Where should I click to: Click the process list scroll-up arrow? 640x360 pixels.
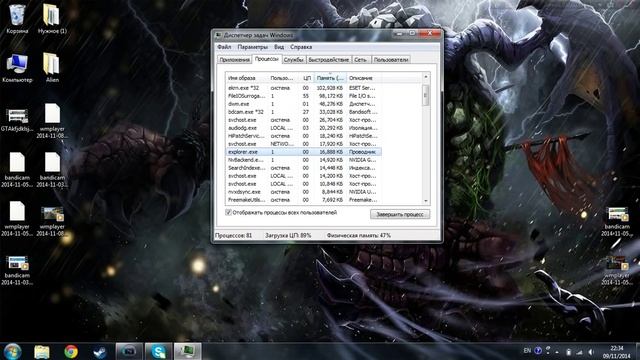tap(426, 77)
